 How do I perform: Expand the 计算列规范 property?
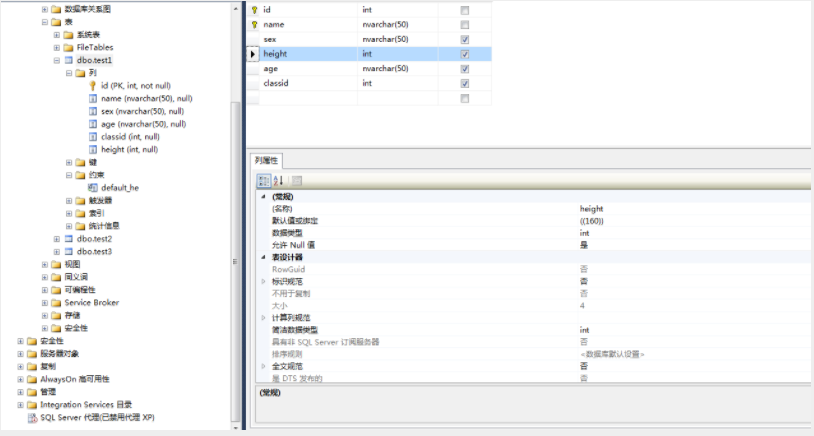tap(263, 318)
